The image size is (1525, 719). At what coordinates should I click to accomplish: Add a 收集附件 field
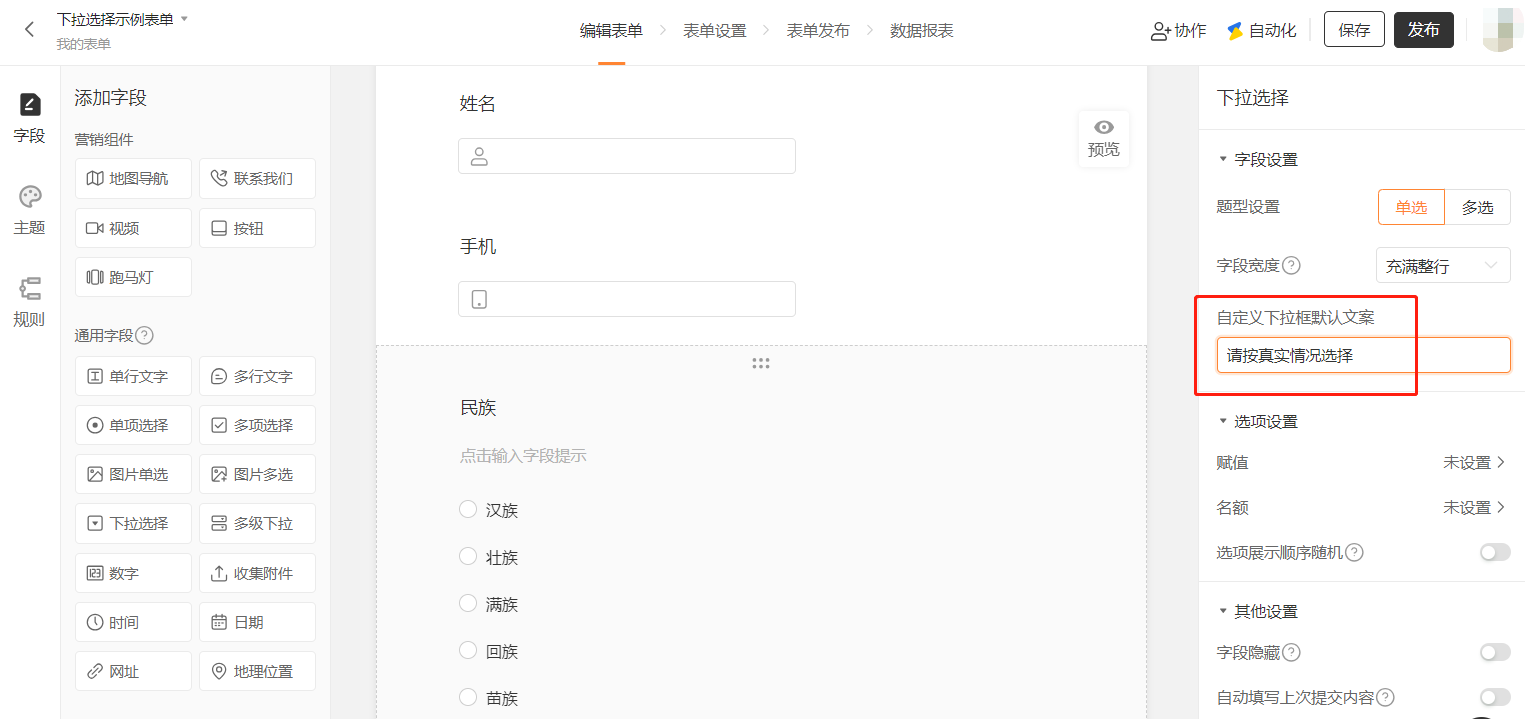(257, 573)
